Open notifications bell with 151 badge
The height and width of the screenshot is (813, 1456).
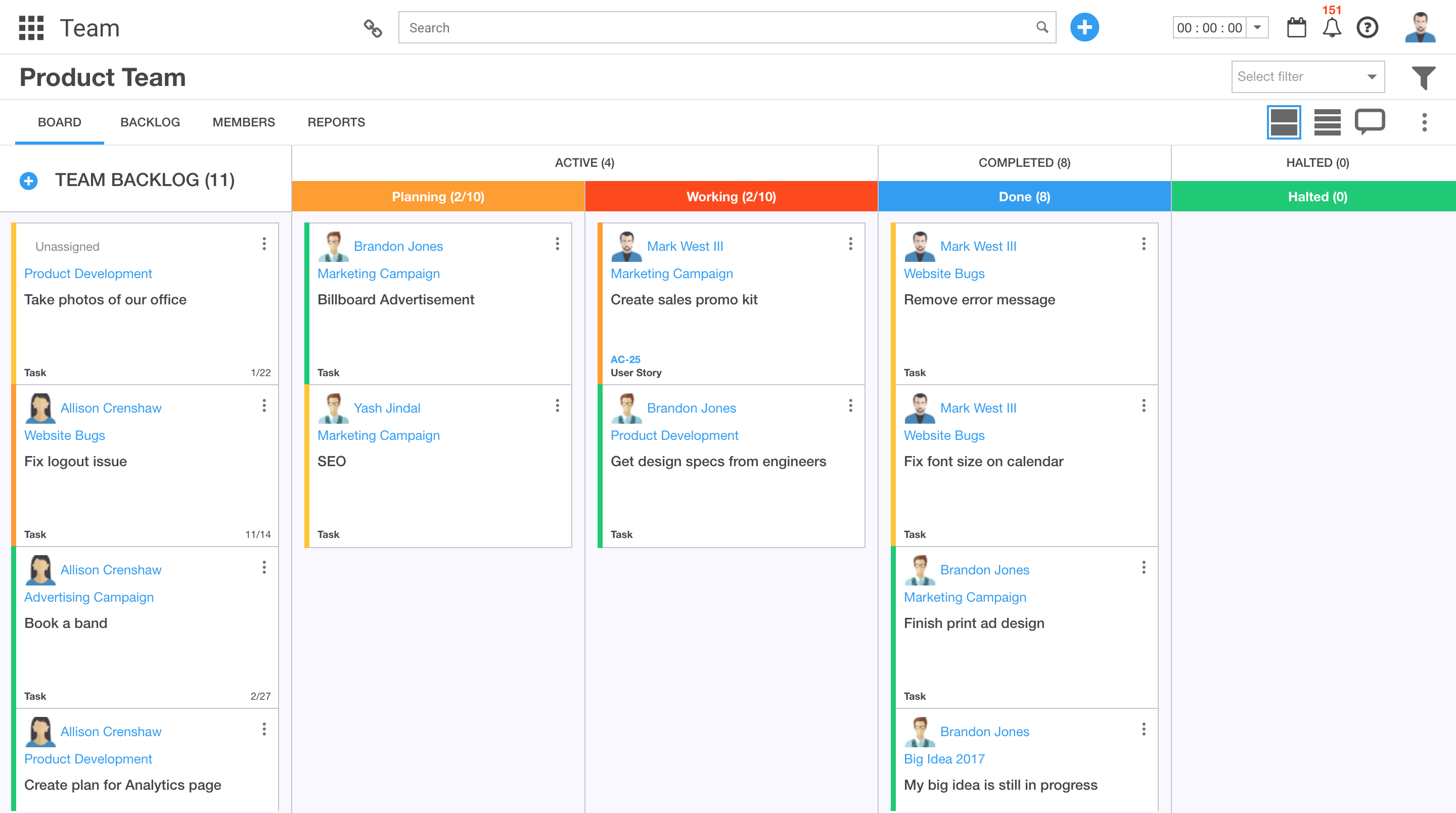tap(1332, 28)
